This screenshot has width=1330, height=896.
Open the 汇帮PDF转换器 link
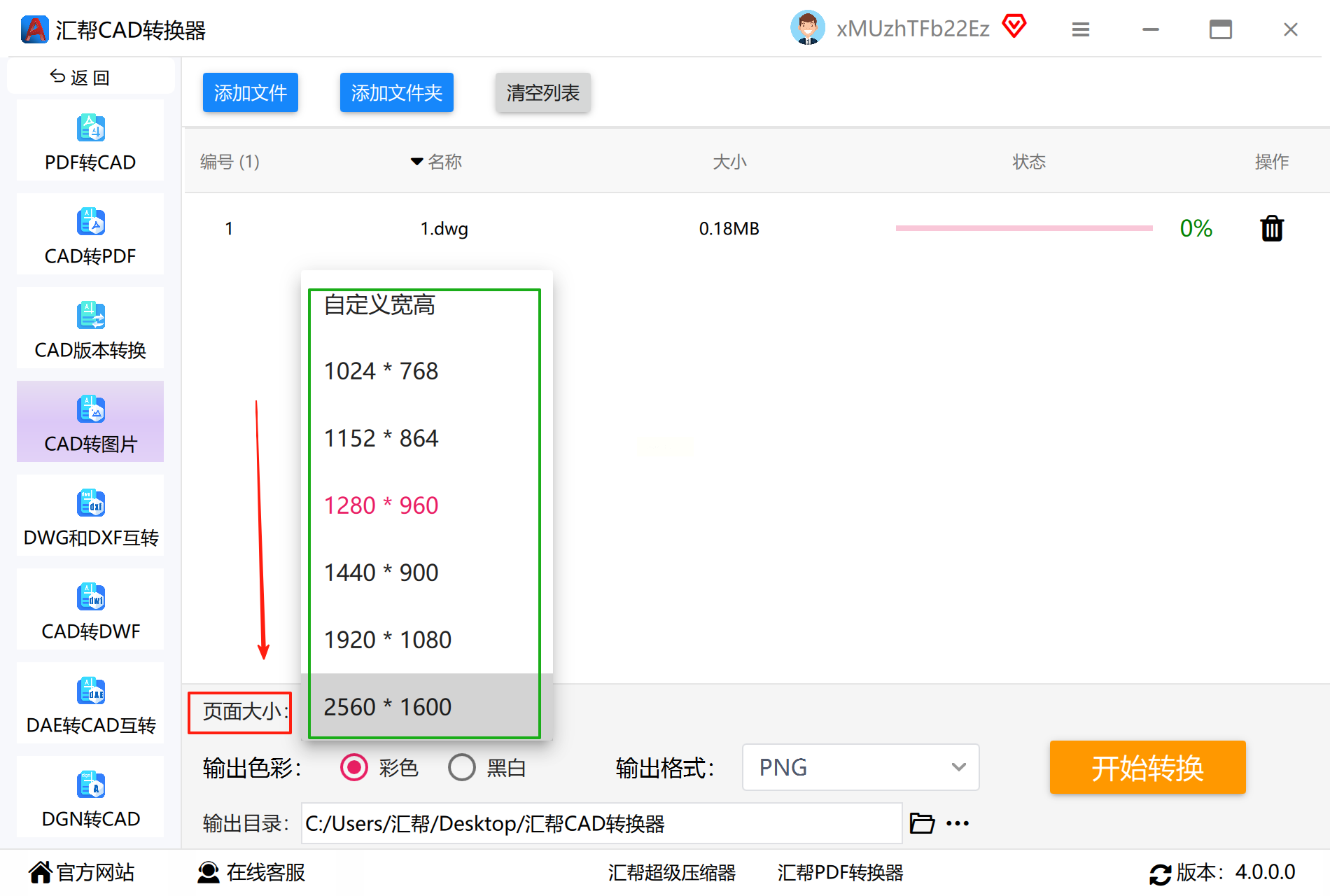(840, 872)
